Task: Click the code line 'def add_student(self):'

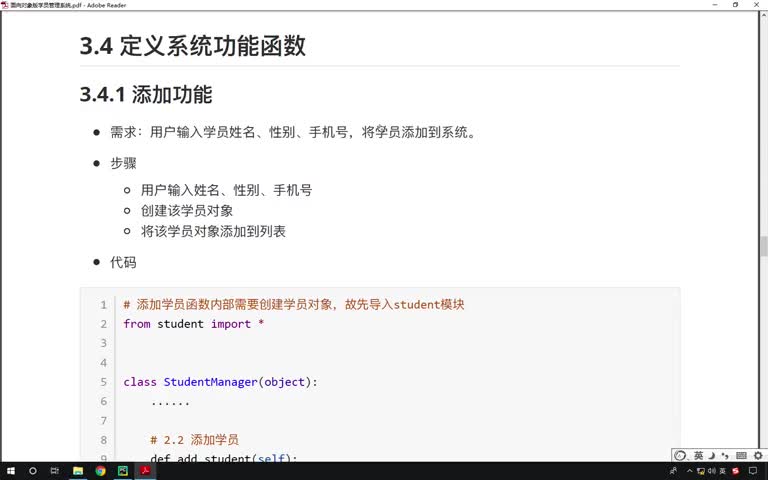Action: pos(223,458)
